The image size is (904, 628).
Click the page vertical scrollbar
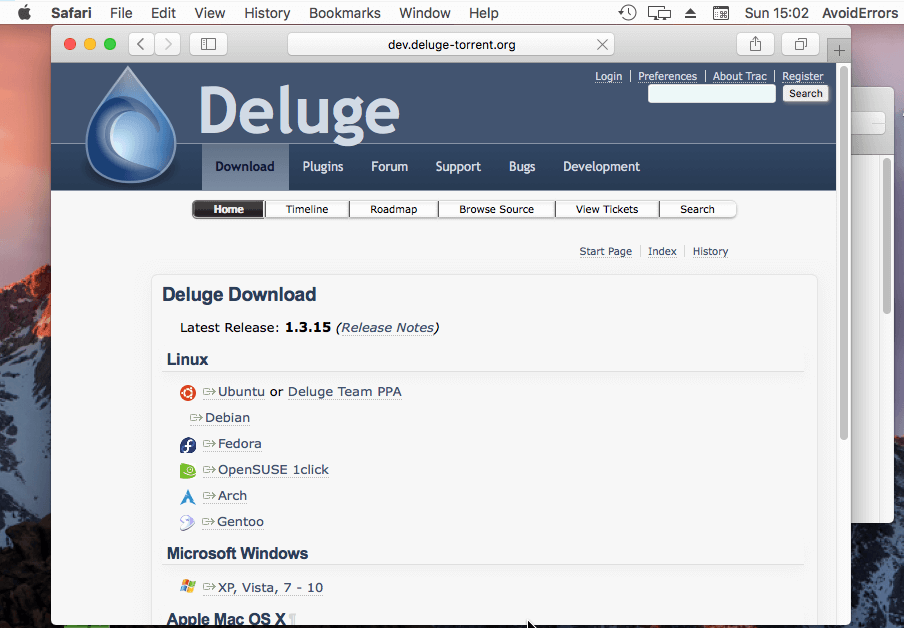point(844,250)
